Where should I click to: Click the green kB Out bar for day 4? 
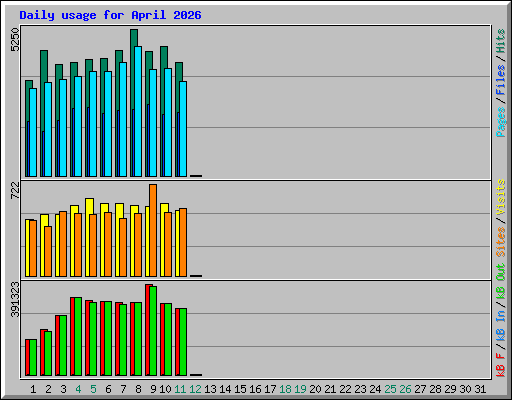(x=78, y=336)
